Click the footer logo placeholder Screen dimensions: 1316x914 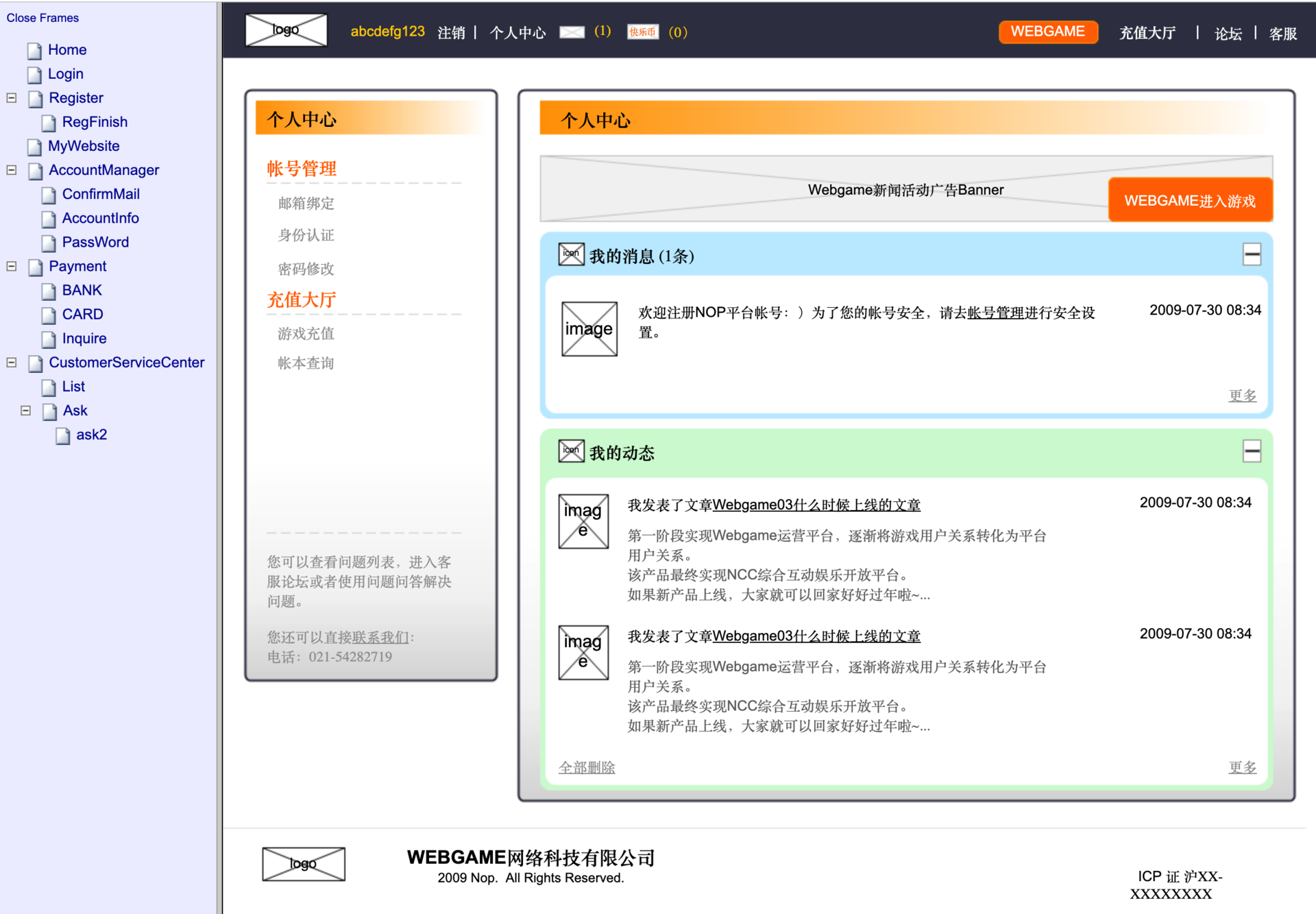pos(303,864)
